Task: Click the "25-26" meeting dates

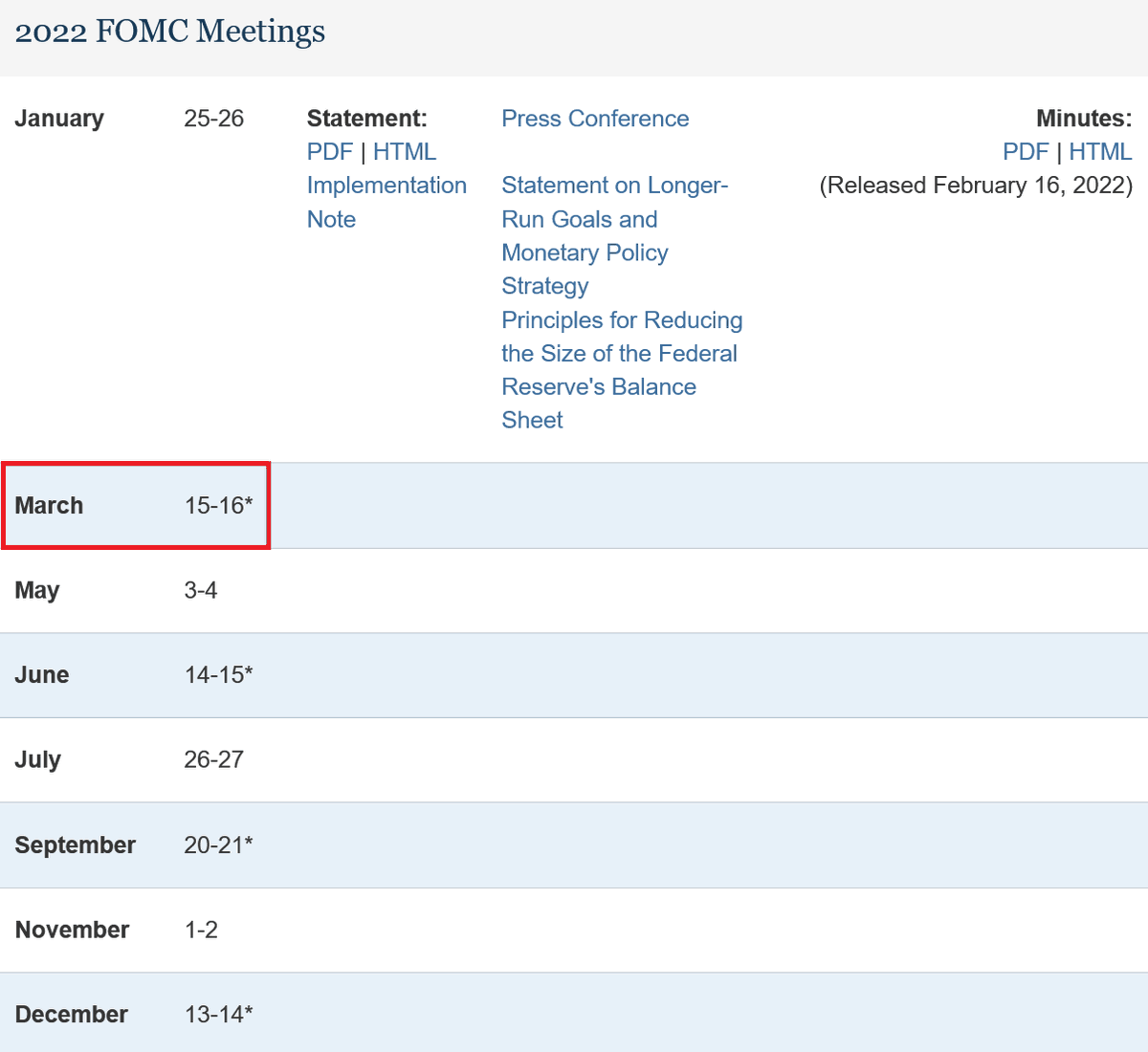Action: click(214, 119)
